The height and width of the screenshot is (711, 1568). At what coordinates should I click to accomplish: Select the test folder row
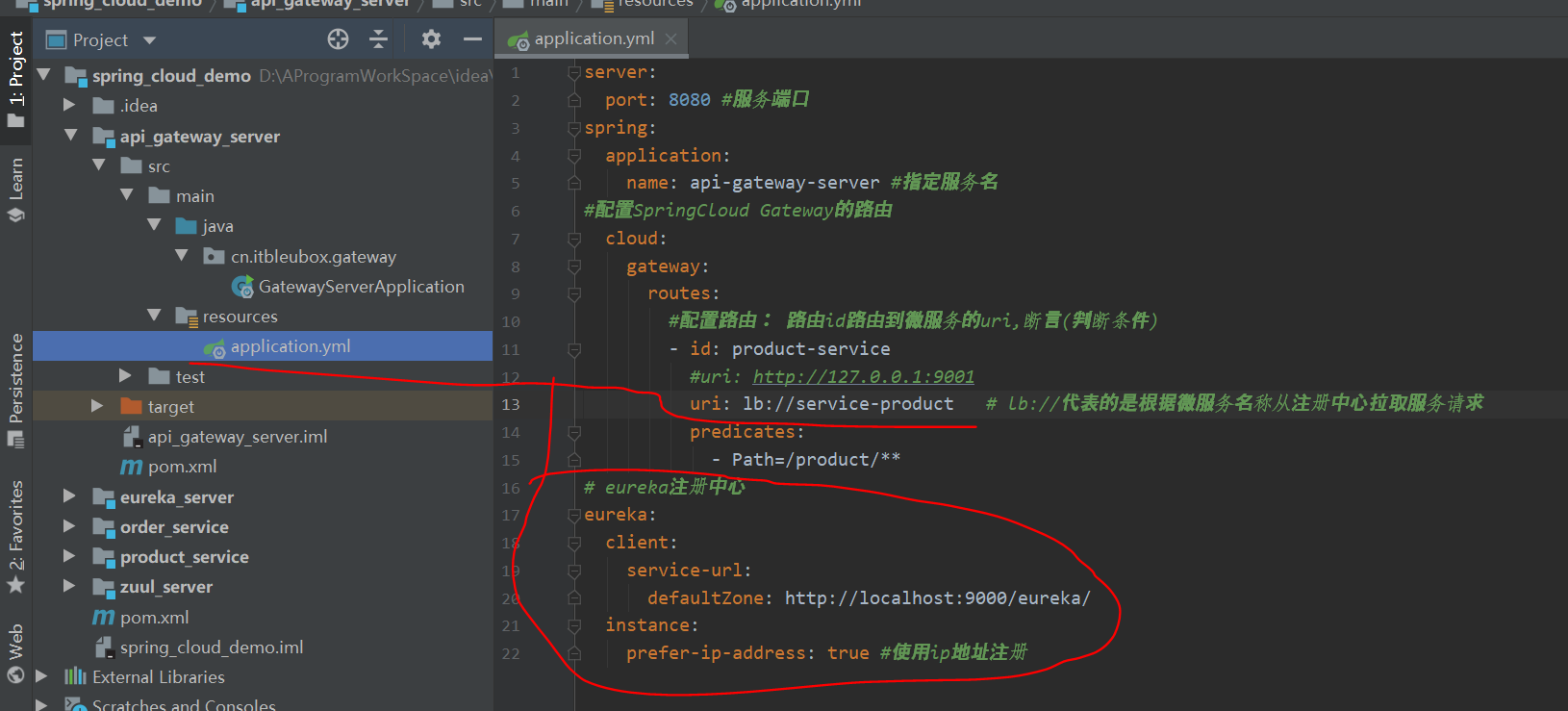coord(263,376)
